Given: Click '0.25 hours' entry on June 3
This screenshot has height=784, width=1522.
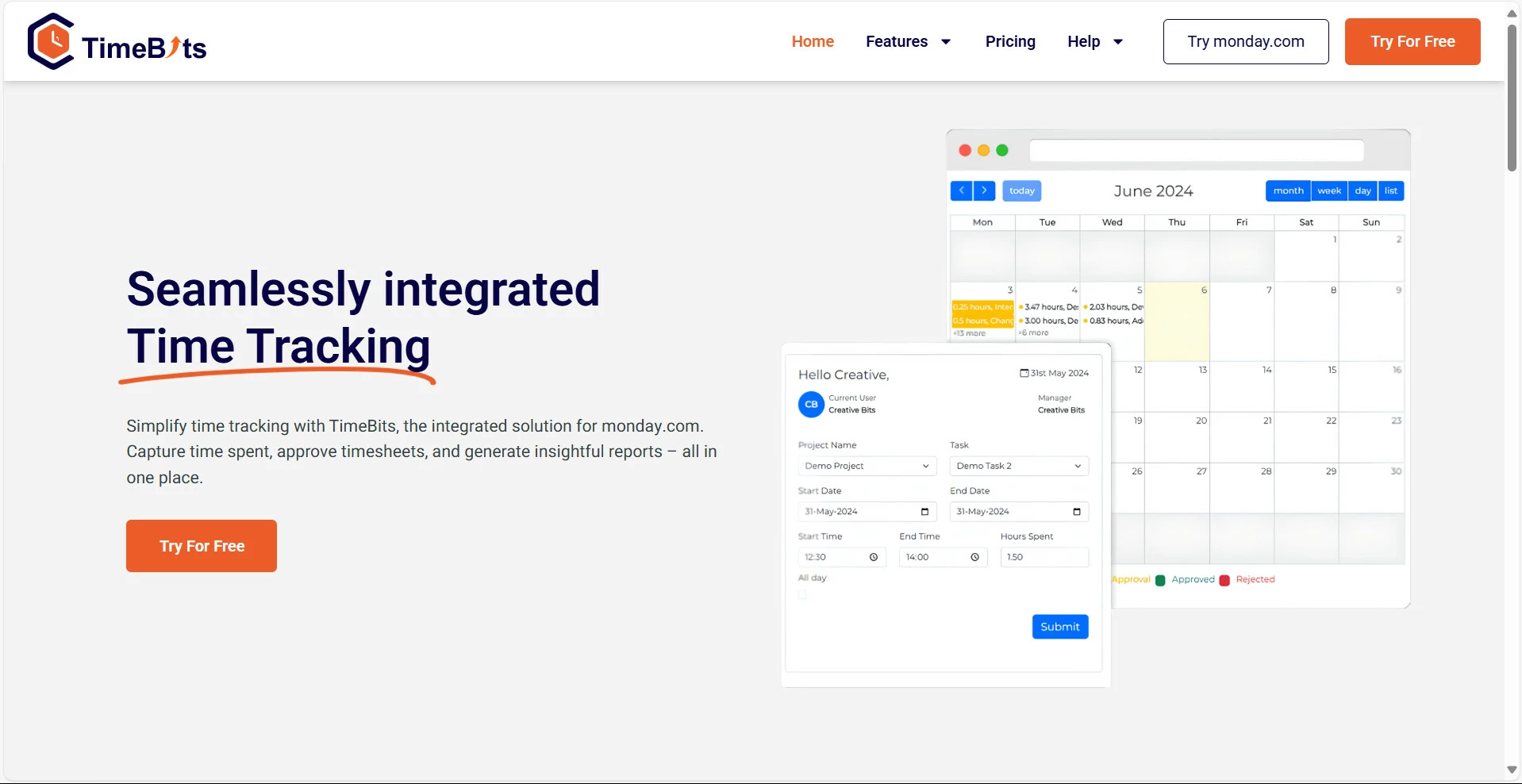Looking at the screenshot, I should [x=983, y=307].
